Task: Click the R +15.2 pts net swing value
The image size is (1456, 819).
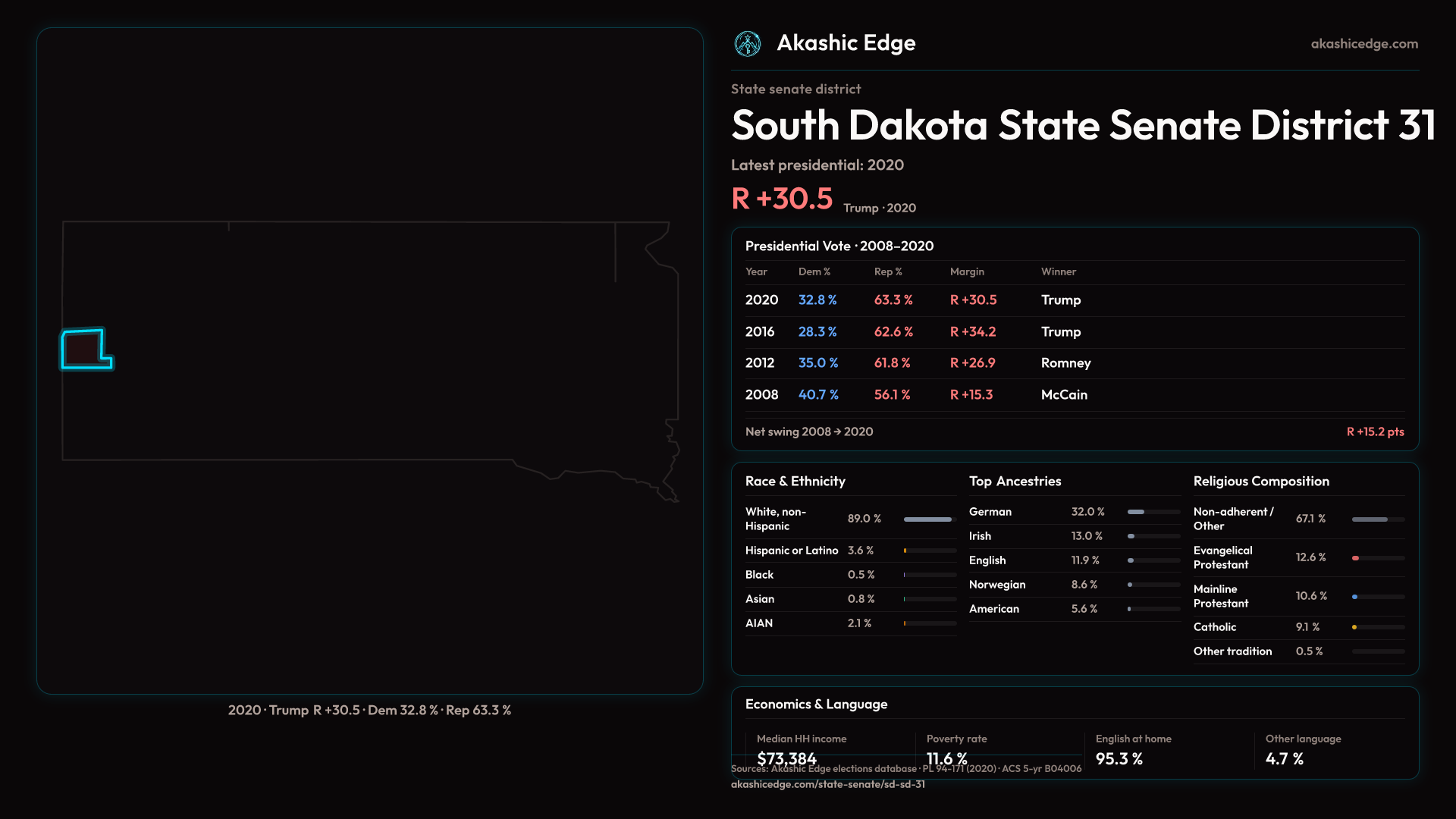Action: point(1374,431)
